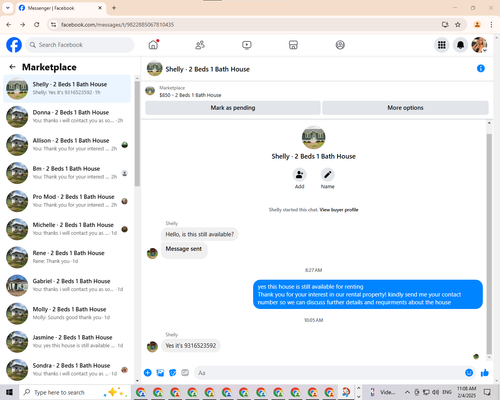The image size is (500, 400).
Task: Open Donna 2 Beds 1 Bath House chat
Action: pos(67,116)
